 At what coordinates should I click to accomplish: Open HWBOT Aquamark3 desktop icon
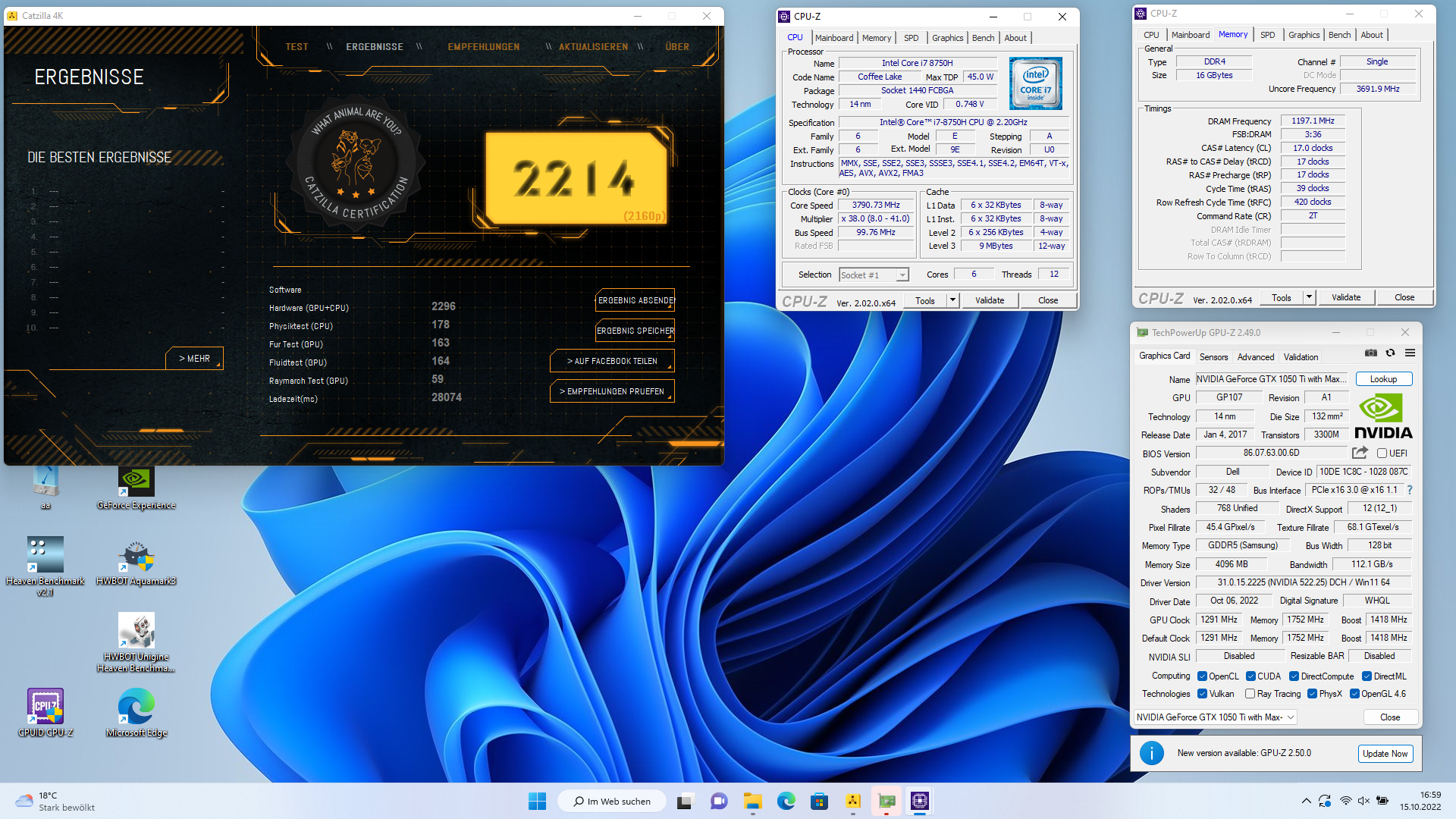pyautogui.click(x=136, y=563)
